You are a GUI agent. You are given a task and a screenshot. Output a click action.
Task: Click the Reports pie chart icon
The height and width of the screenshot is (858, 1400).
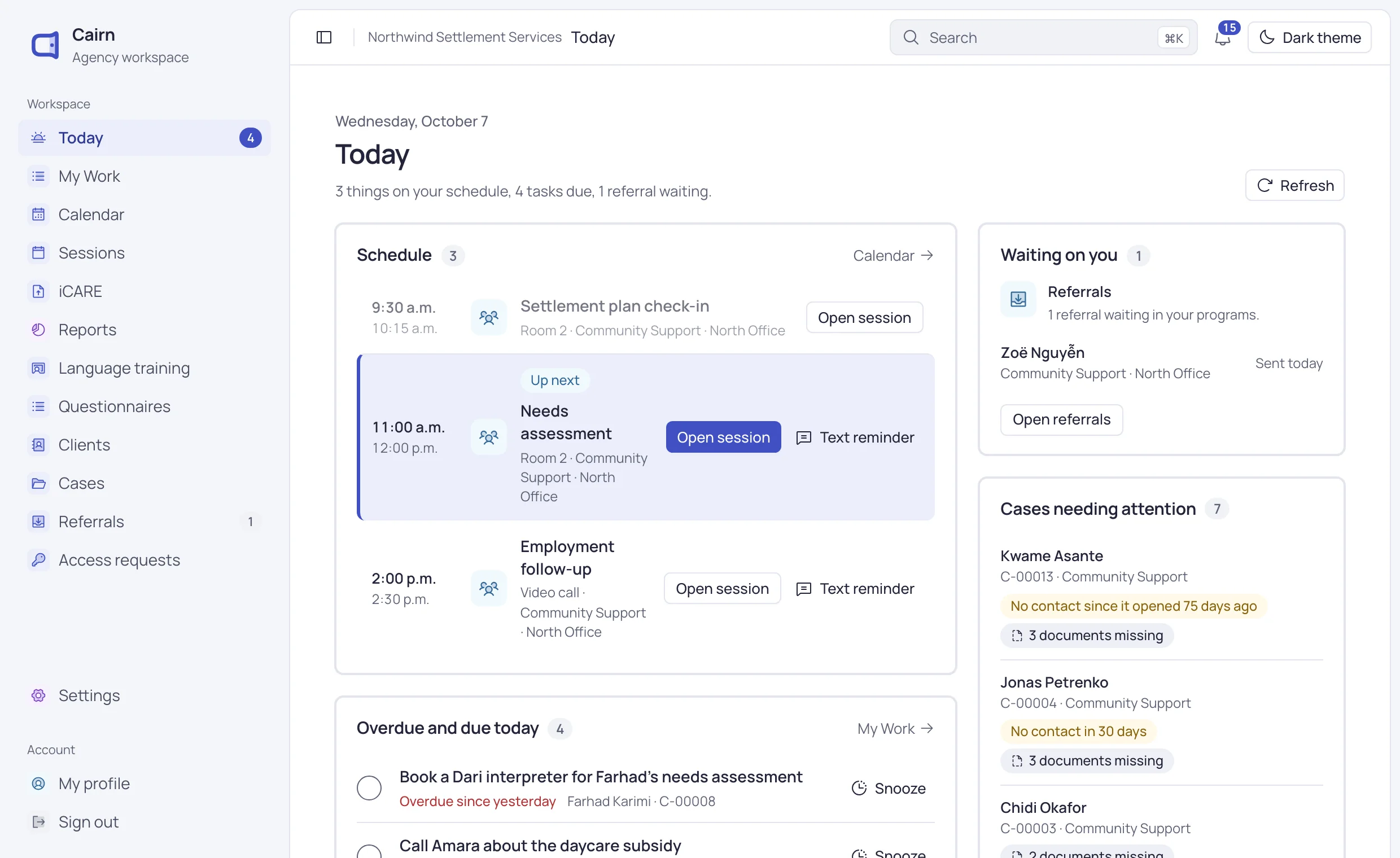(38, 330)
